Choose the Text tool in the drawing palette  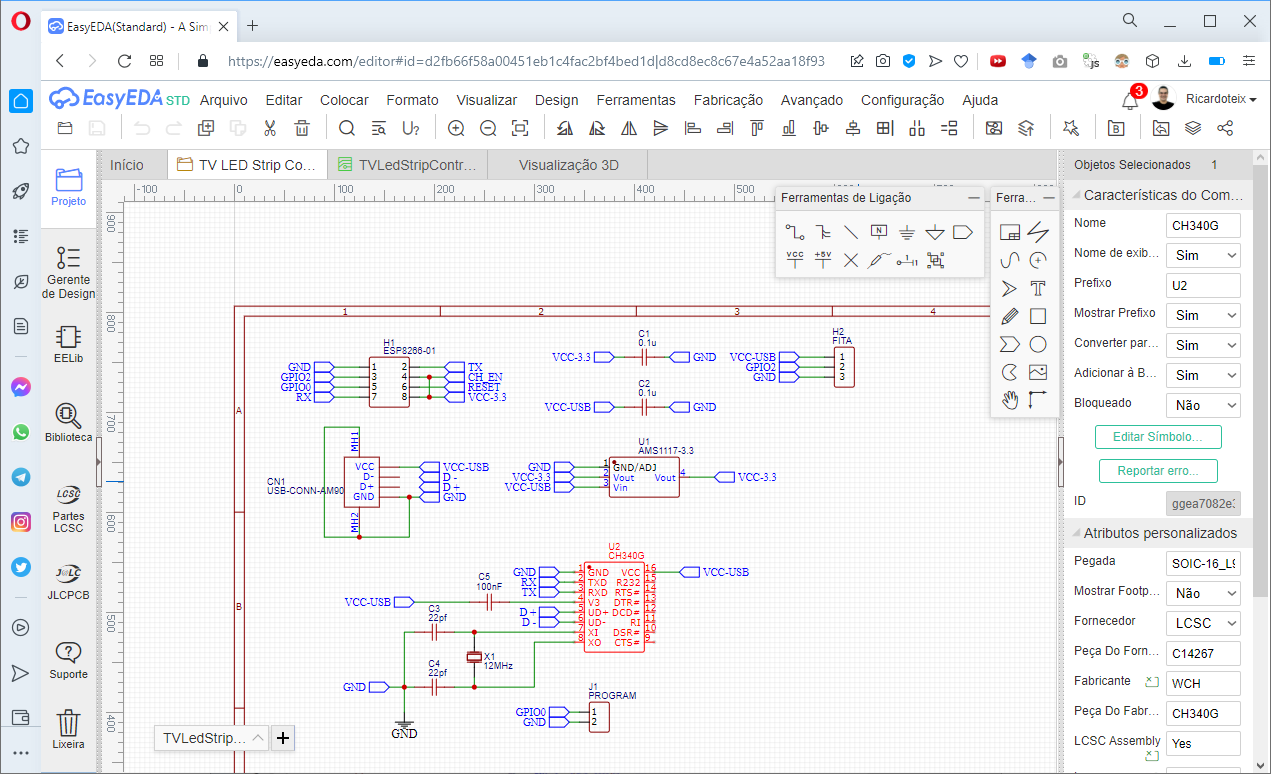click(x=1038, y=288)
